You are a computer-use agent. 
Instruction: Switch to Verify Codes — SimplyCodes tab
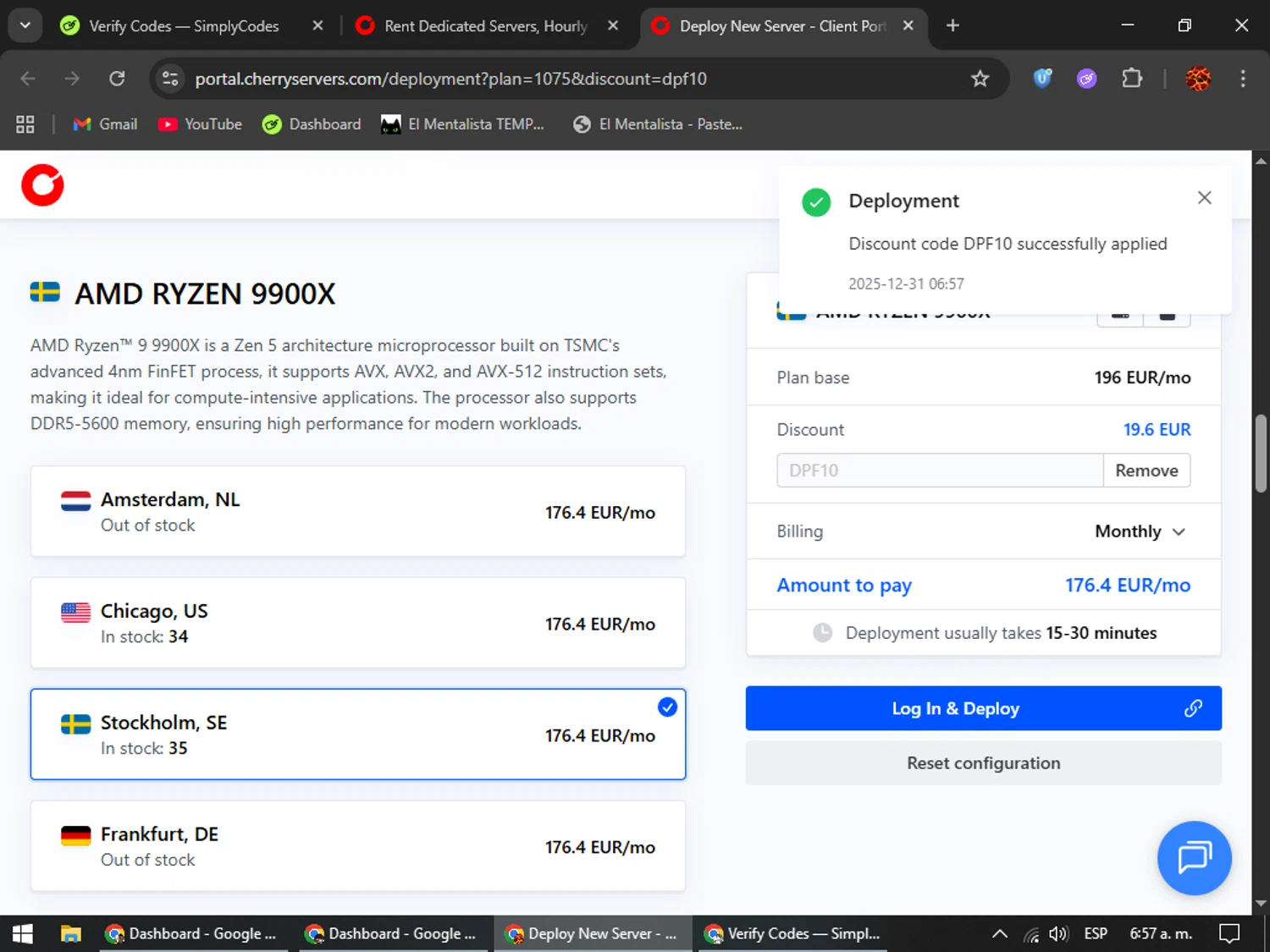pos(184,26)
